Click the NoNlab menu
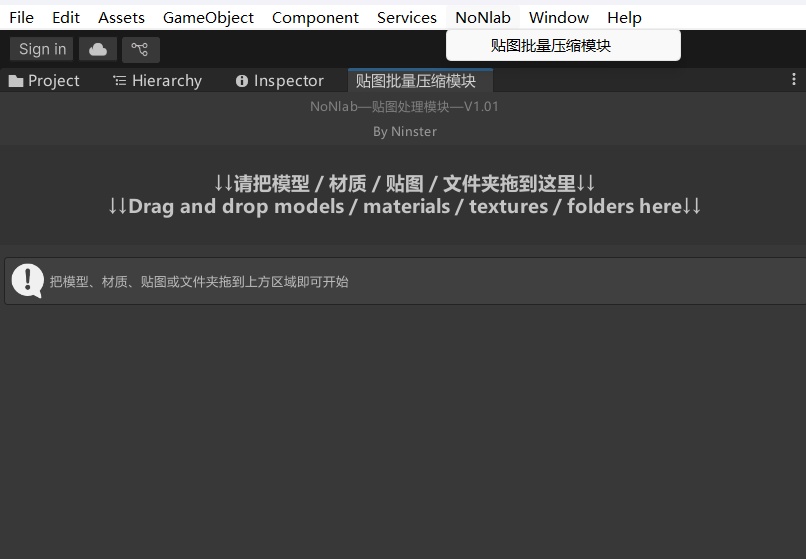Screen dimensions: 806x559 tap(483, 18)
